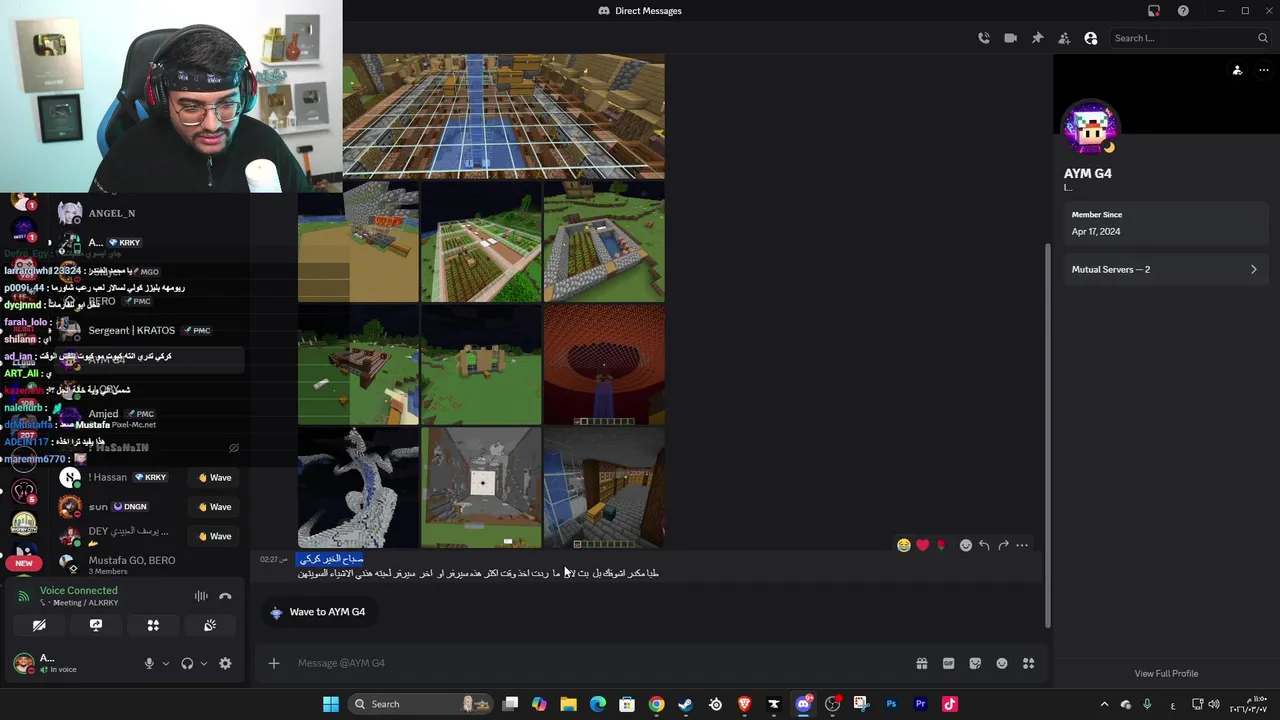Open the sun conversation row
1280x720 pixels.
(120, 507)
